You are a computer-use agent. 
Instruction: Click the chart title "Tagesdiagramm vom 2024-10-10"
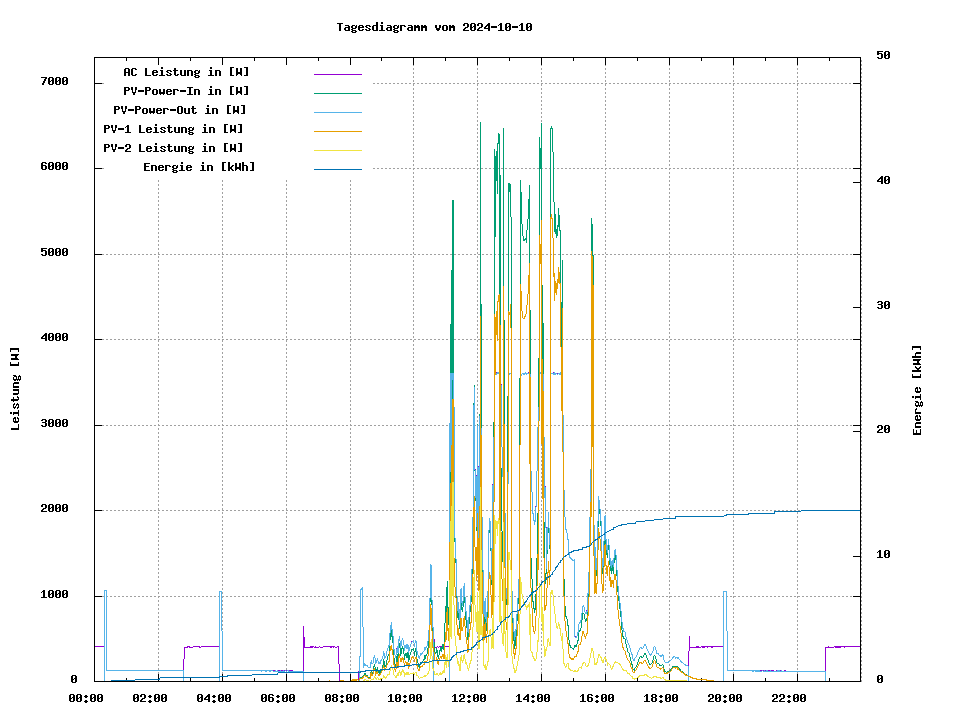434,27
